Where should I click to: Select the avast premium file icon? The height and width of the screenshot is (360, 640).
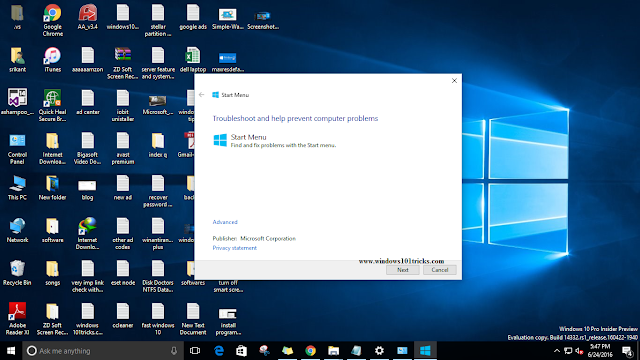123,148
